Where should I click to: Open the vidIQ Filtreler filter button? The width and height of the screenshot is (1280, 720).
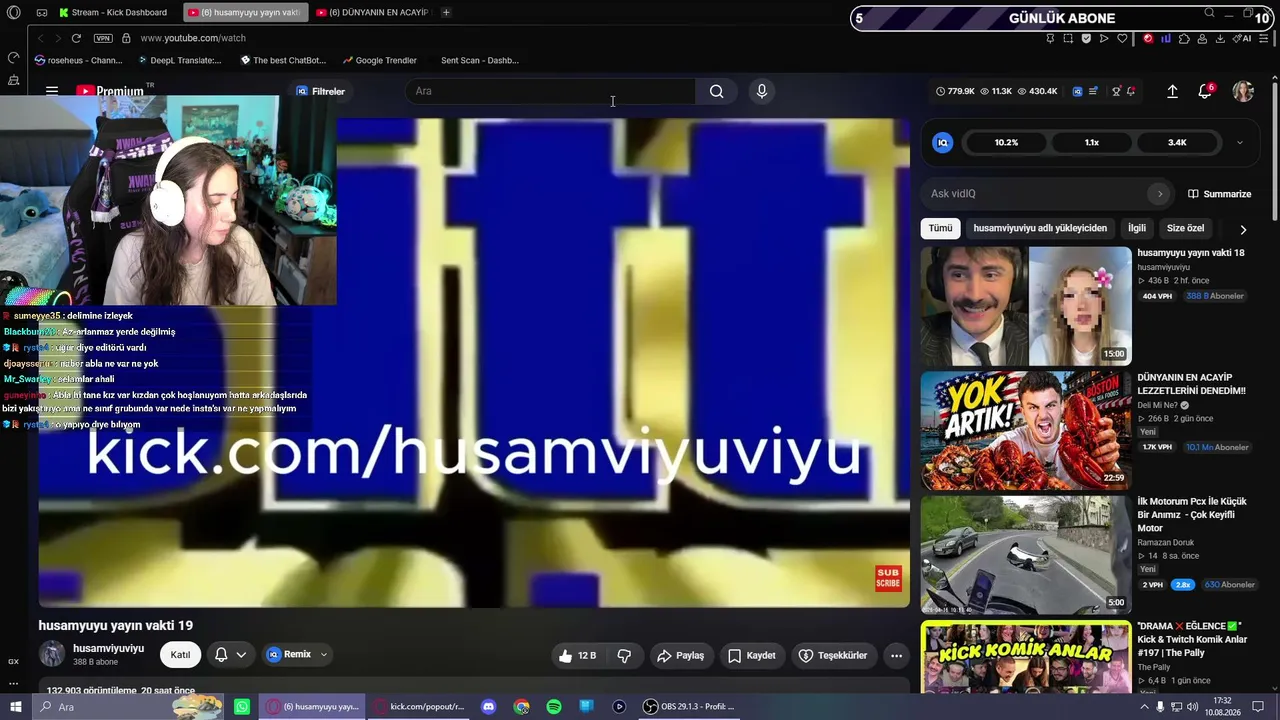[x=320, y=91]
